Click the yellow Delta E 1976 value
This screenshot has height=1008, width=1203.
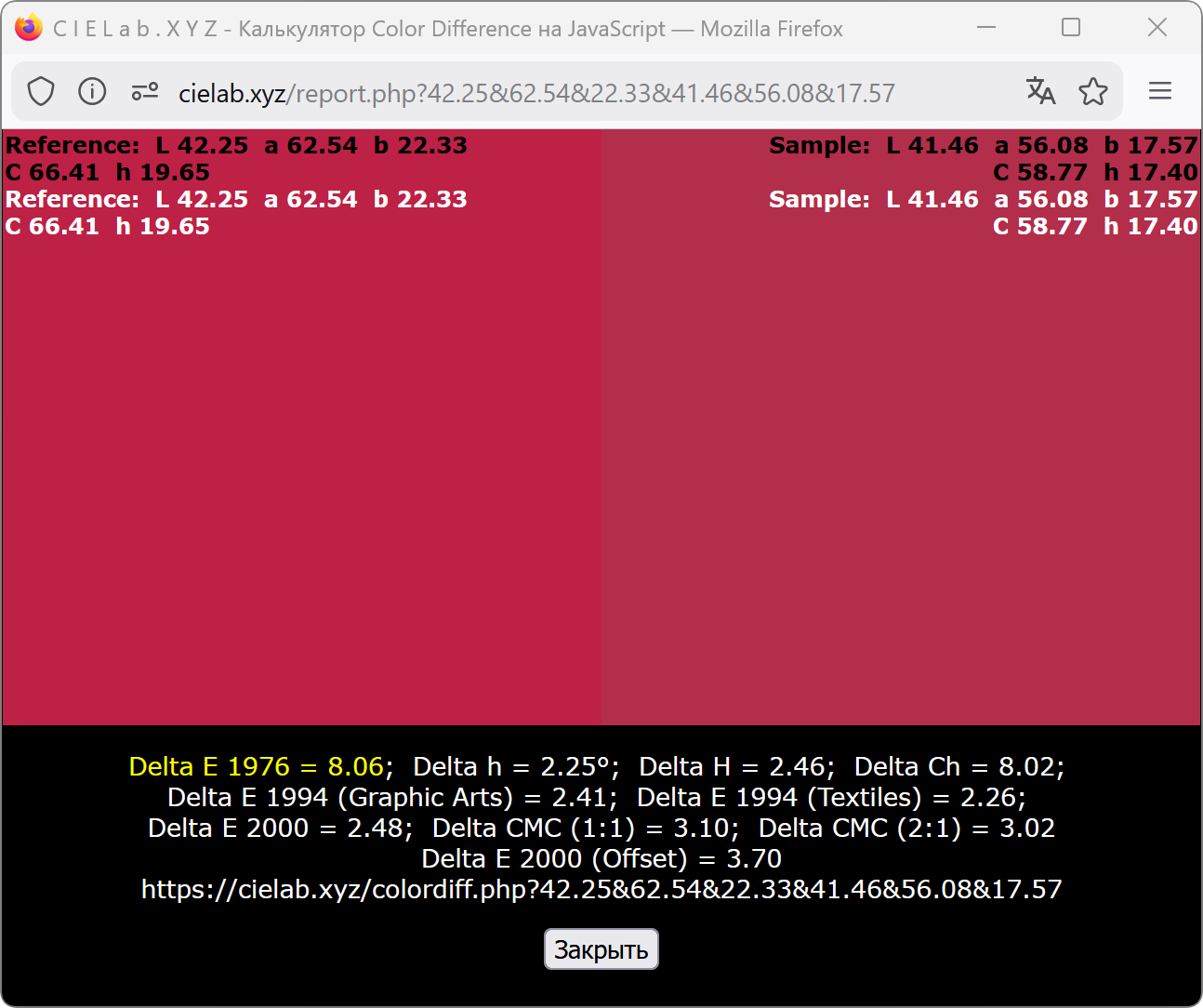pos(256,767)
